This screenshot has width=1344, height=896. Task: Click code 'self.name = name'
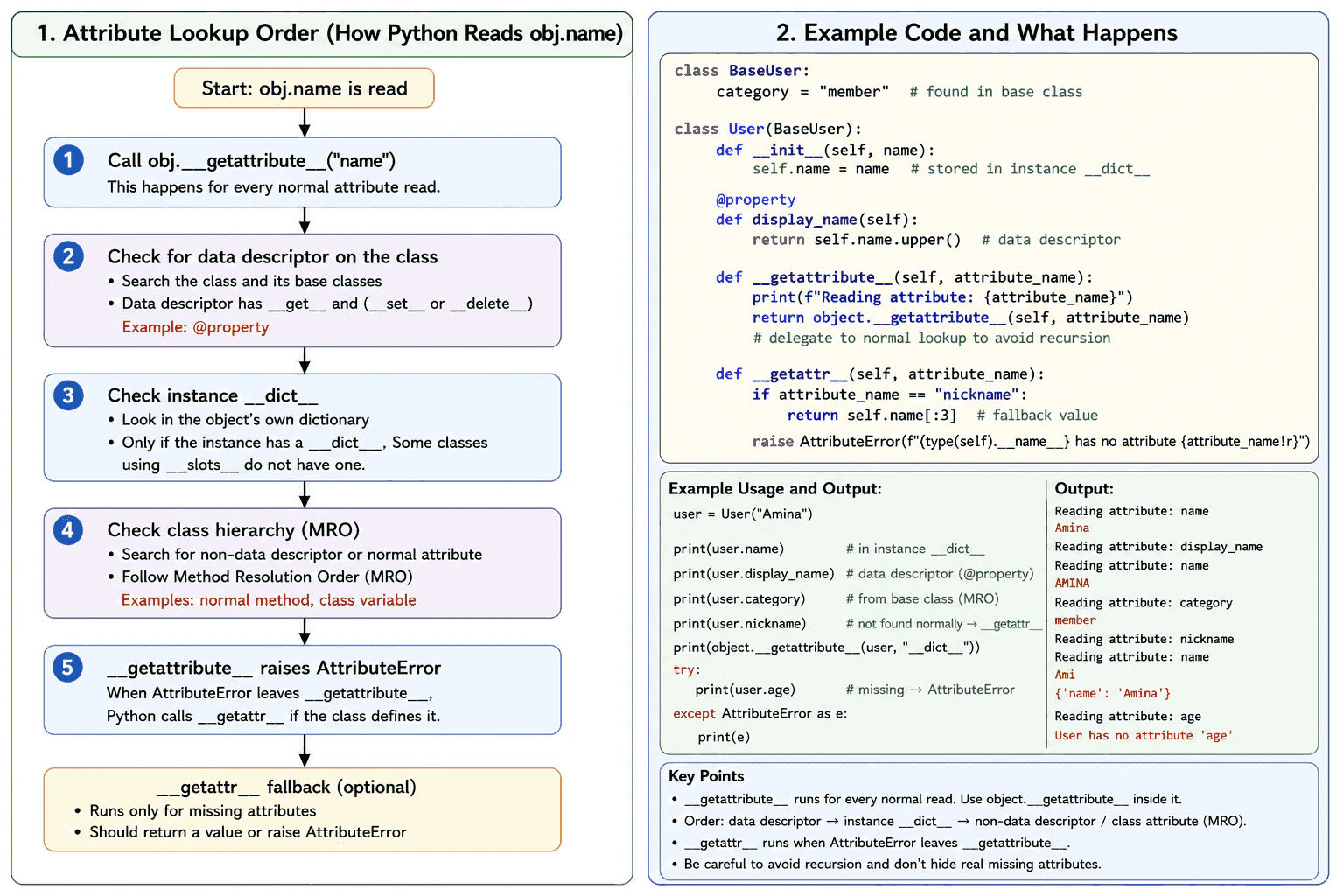pyautogui.click(x=821, y=169)
